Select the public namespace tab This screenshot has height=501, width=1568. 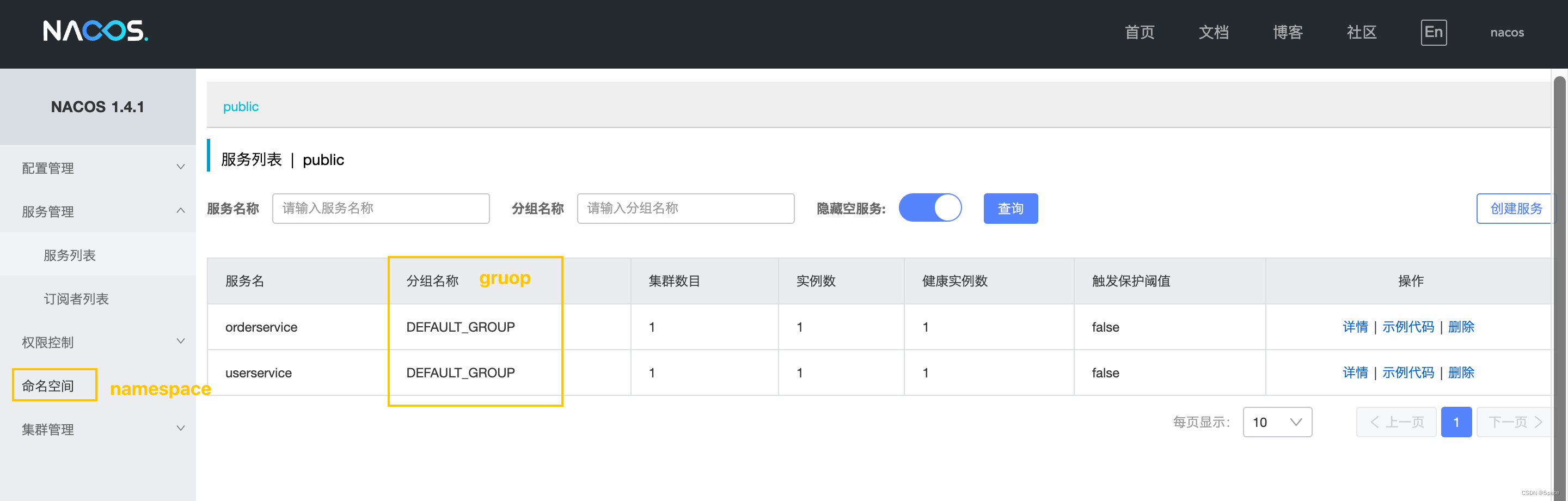pos(241,107)
